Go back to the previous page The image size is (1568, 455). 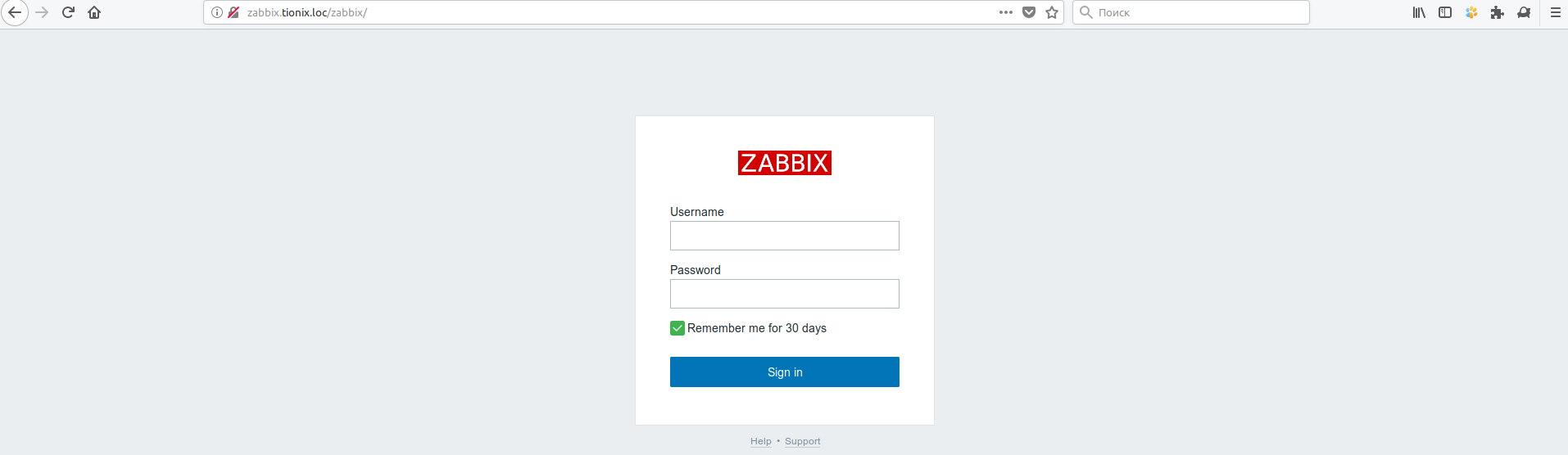pyautogui.click(x=15, y=12)
